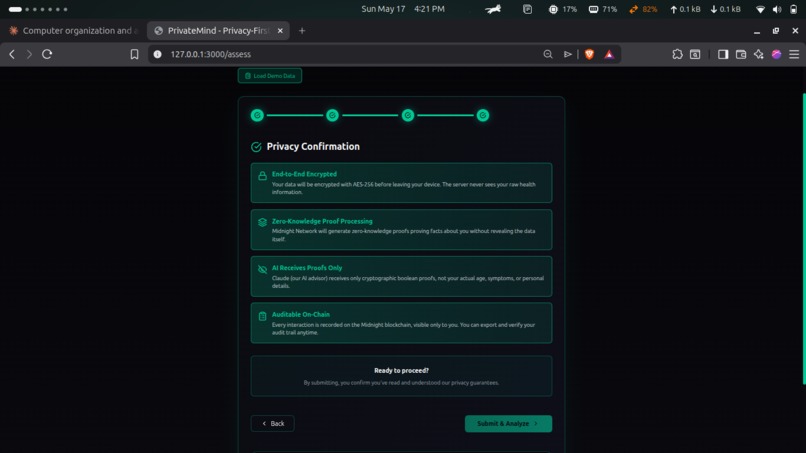
Task: Switch to the Computer organization tab
Action: tap(73, 31)
